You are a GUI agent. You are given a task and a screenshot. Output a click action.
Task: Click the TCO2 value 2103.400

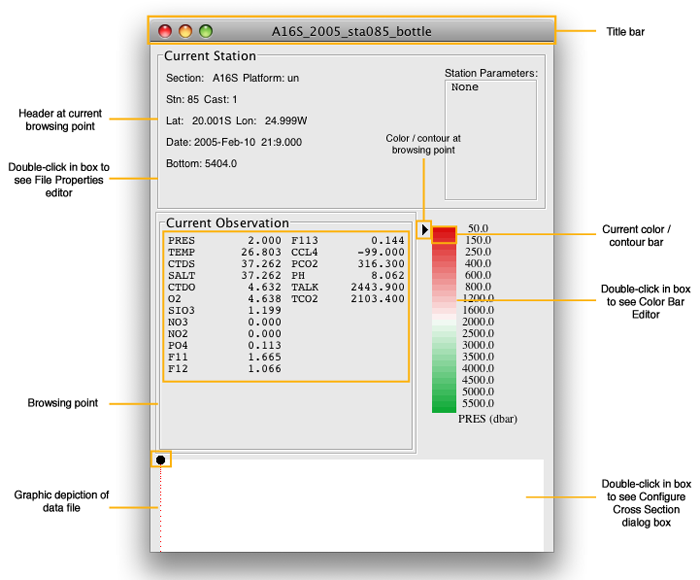click(377, 298)
